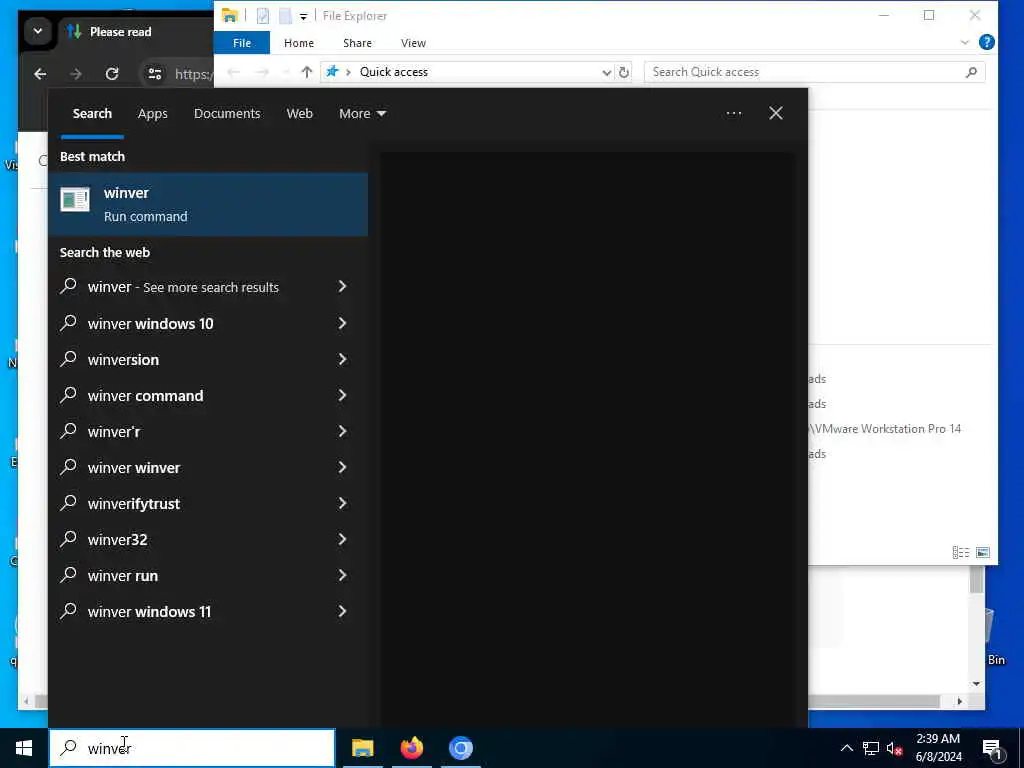
Task: Open search panel options ellipsis
Action: (x=733, y=114)
